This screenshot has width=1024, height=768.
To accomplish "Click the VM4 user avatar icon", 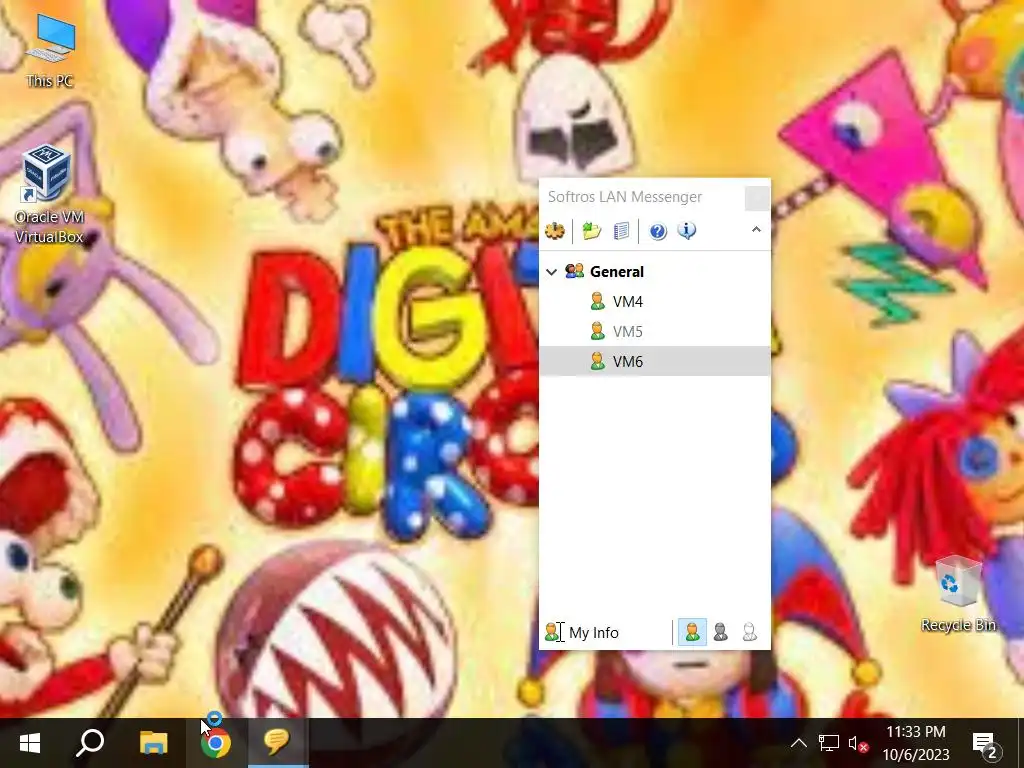I will [597, 301].
